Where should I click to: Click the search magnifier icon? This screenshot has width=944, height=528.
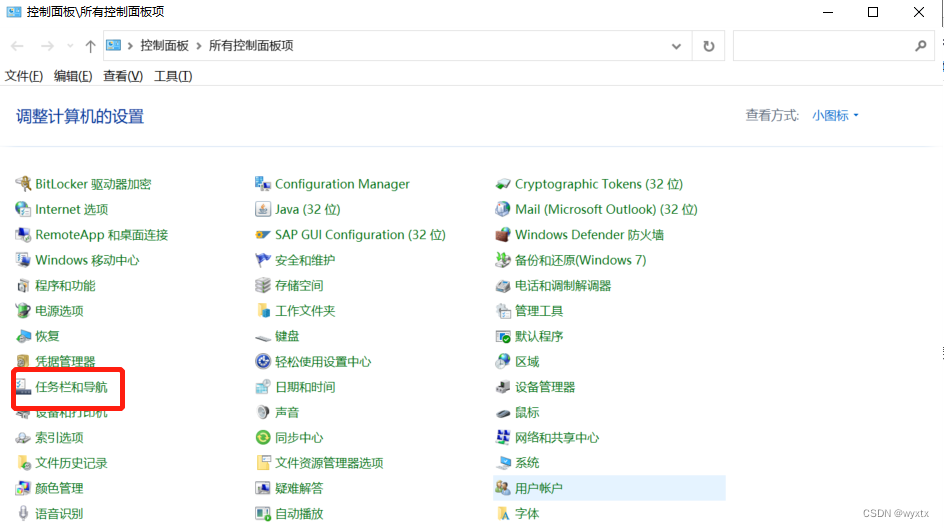pos(921,46)
